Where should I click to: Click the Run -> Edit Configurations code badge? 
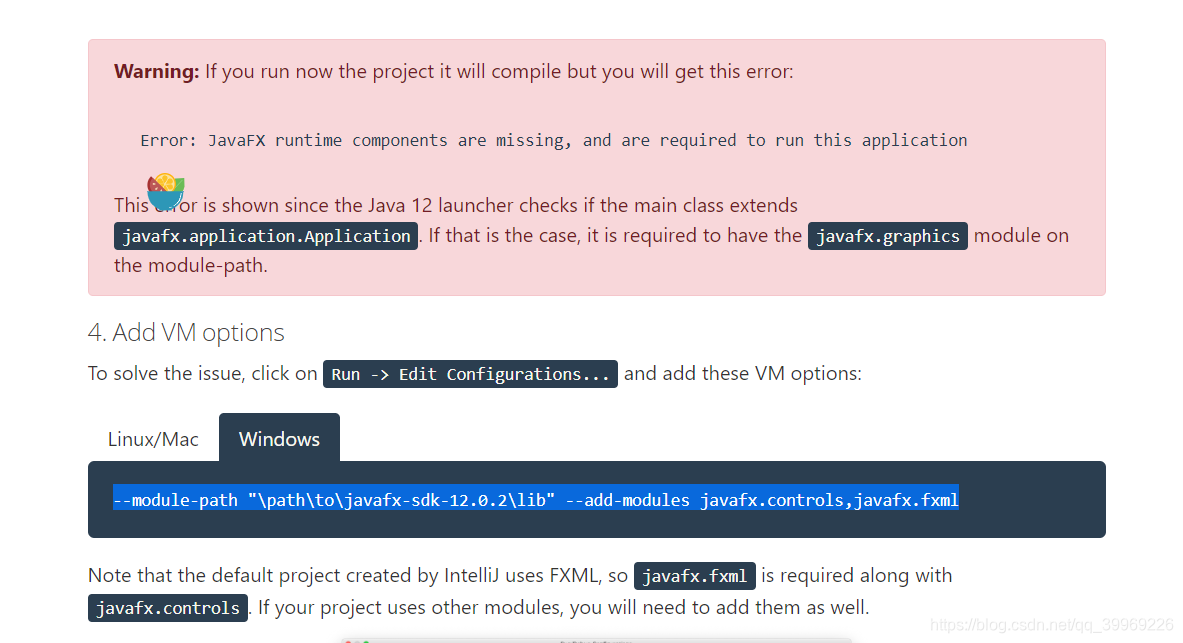470,374
